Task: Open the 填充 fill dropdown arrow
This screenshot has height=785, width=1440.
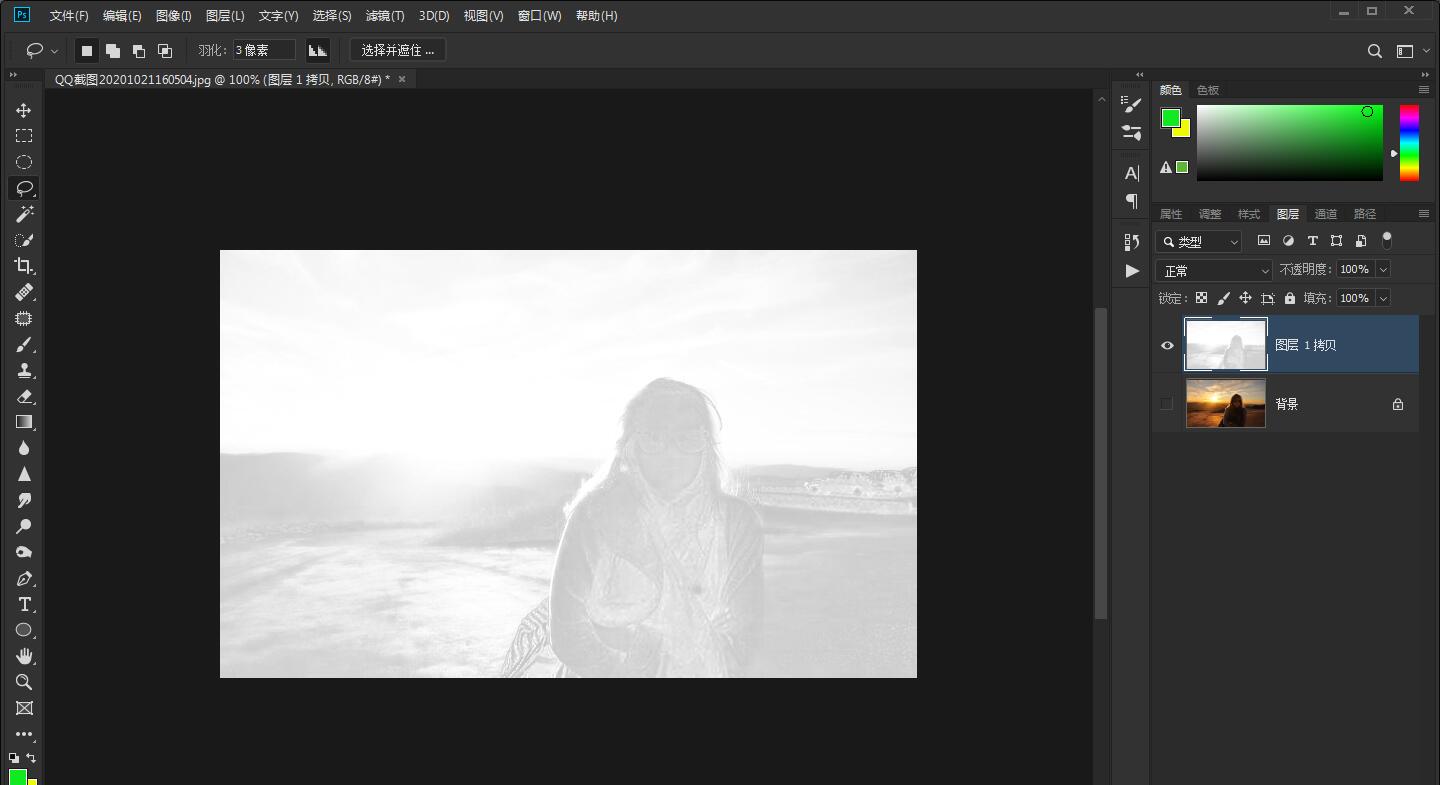Action: point(1383,298)
